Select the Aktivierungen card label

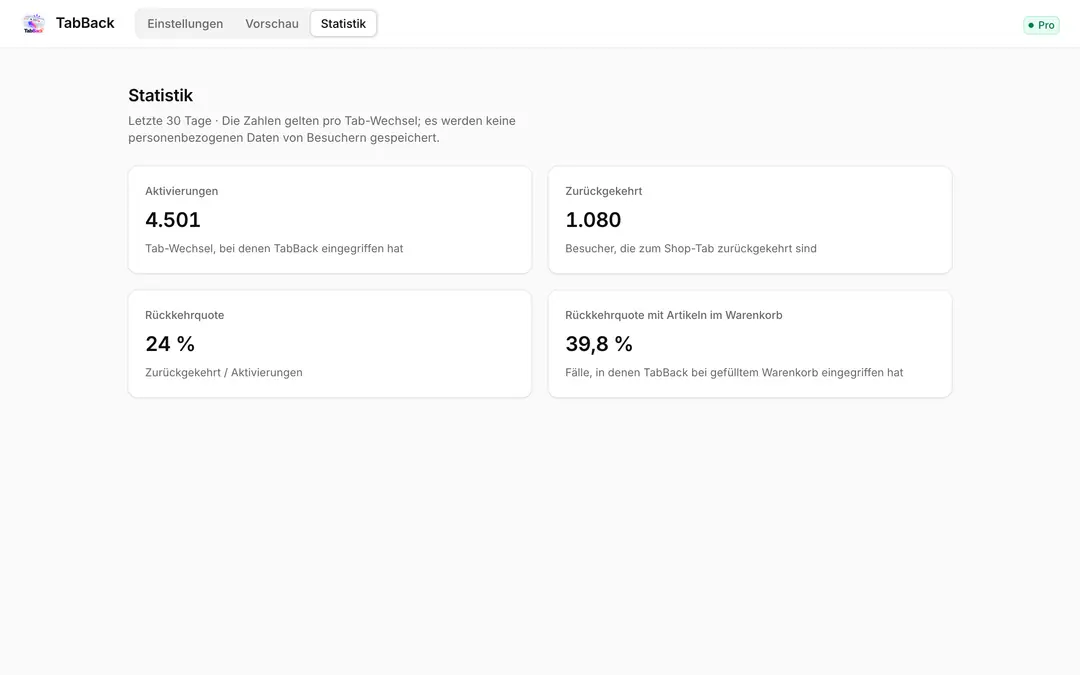(x=181, y=191)
